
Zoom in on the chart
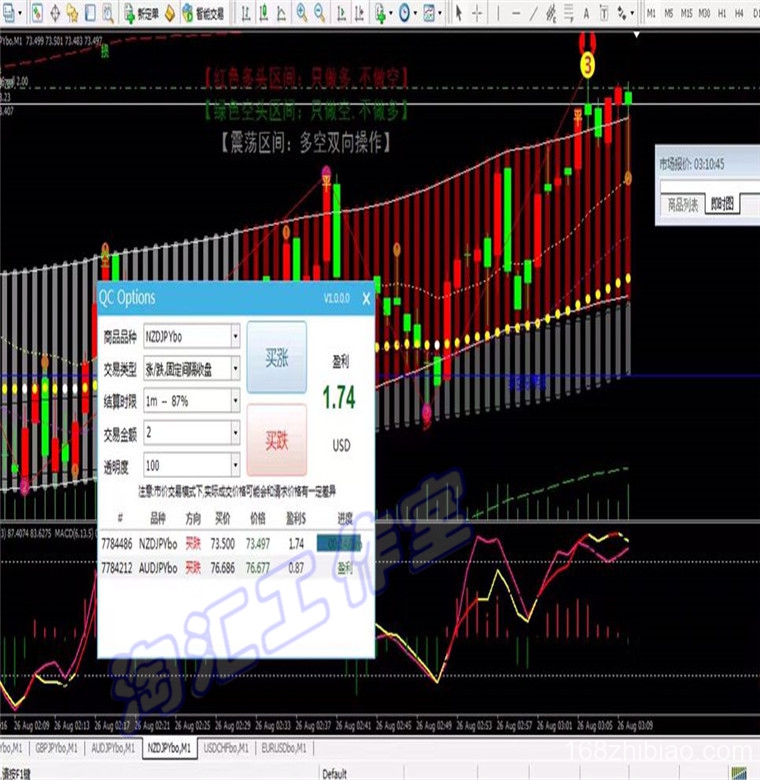[301, 13]
